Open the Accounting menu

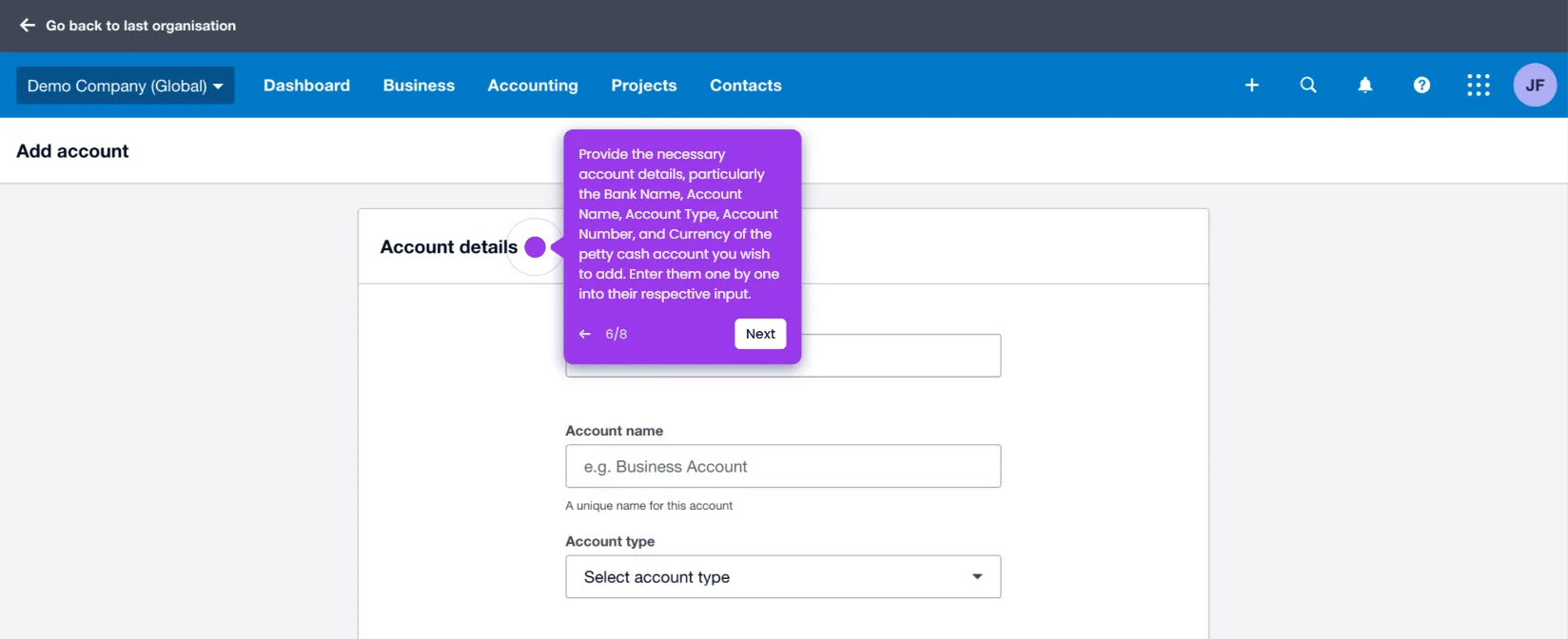click(533, 86)
